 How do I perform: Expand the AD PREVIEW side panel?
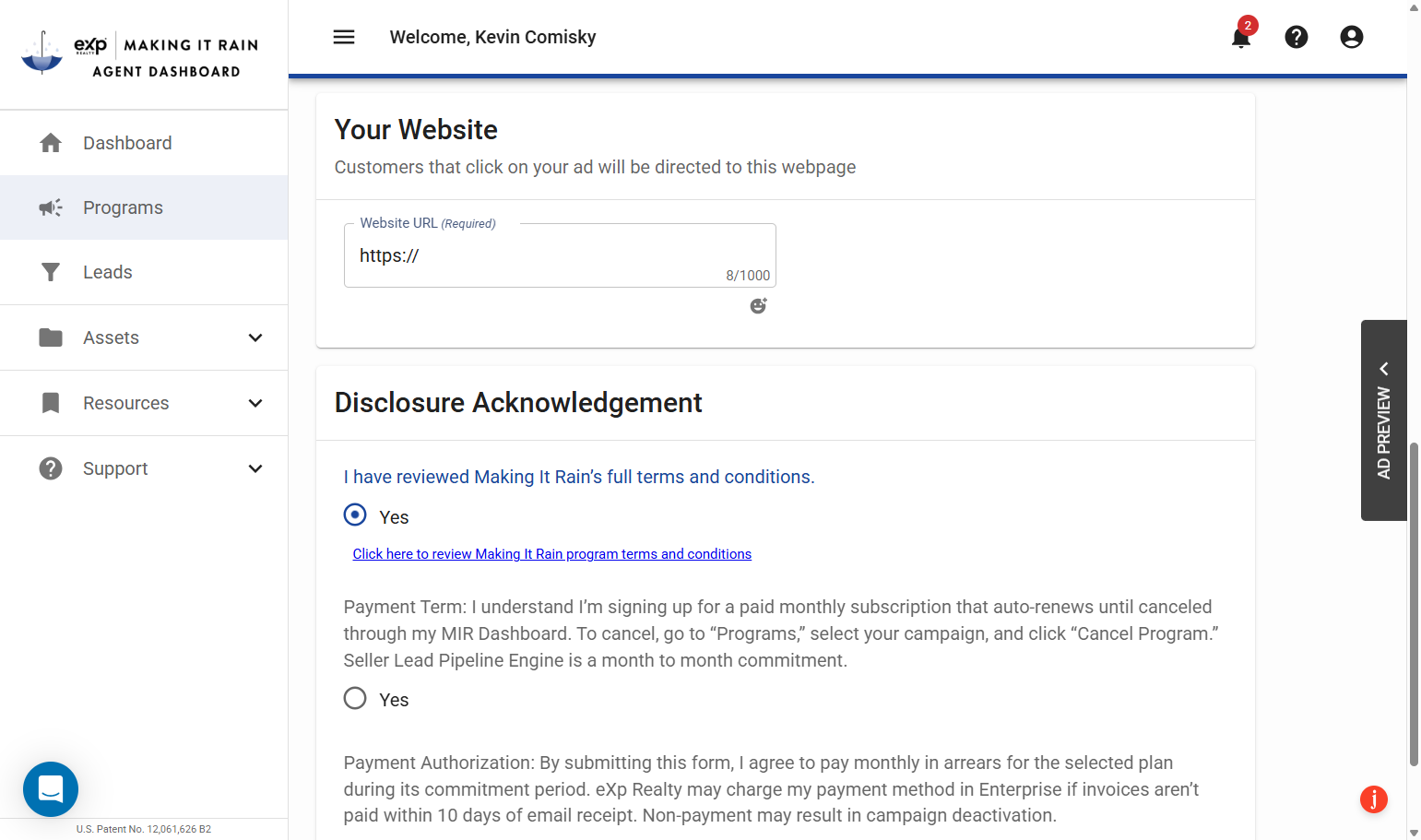point(1384,420)
